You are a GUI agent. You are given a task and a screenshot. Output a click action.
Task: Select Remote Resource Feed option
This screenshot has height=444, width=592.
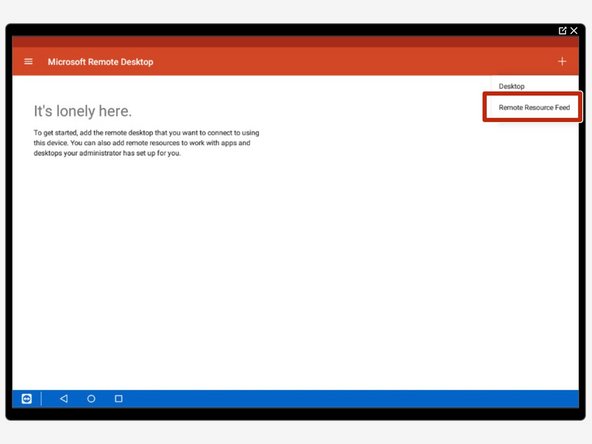pos(534,108)
